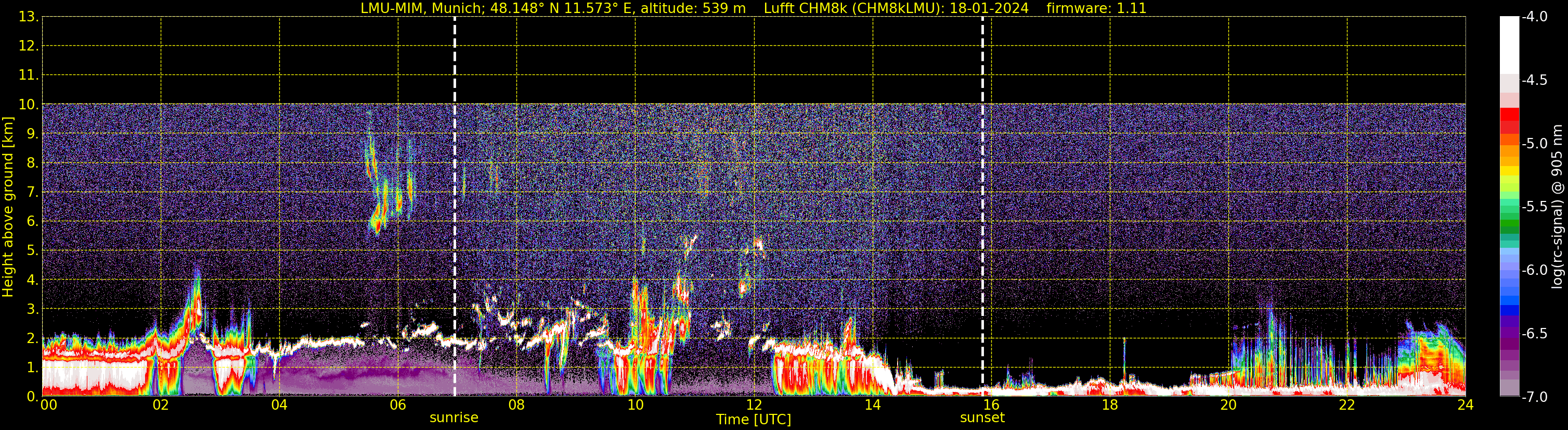Click the '0.' height axis tick label
The height and width of the screenshot is (430, 1568).
tap(33, 397)
